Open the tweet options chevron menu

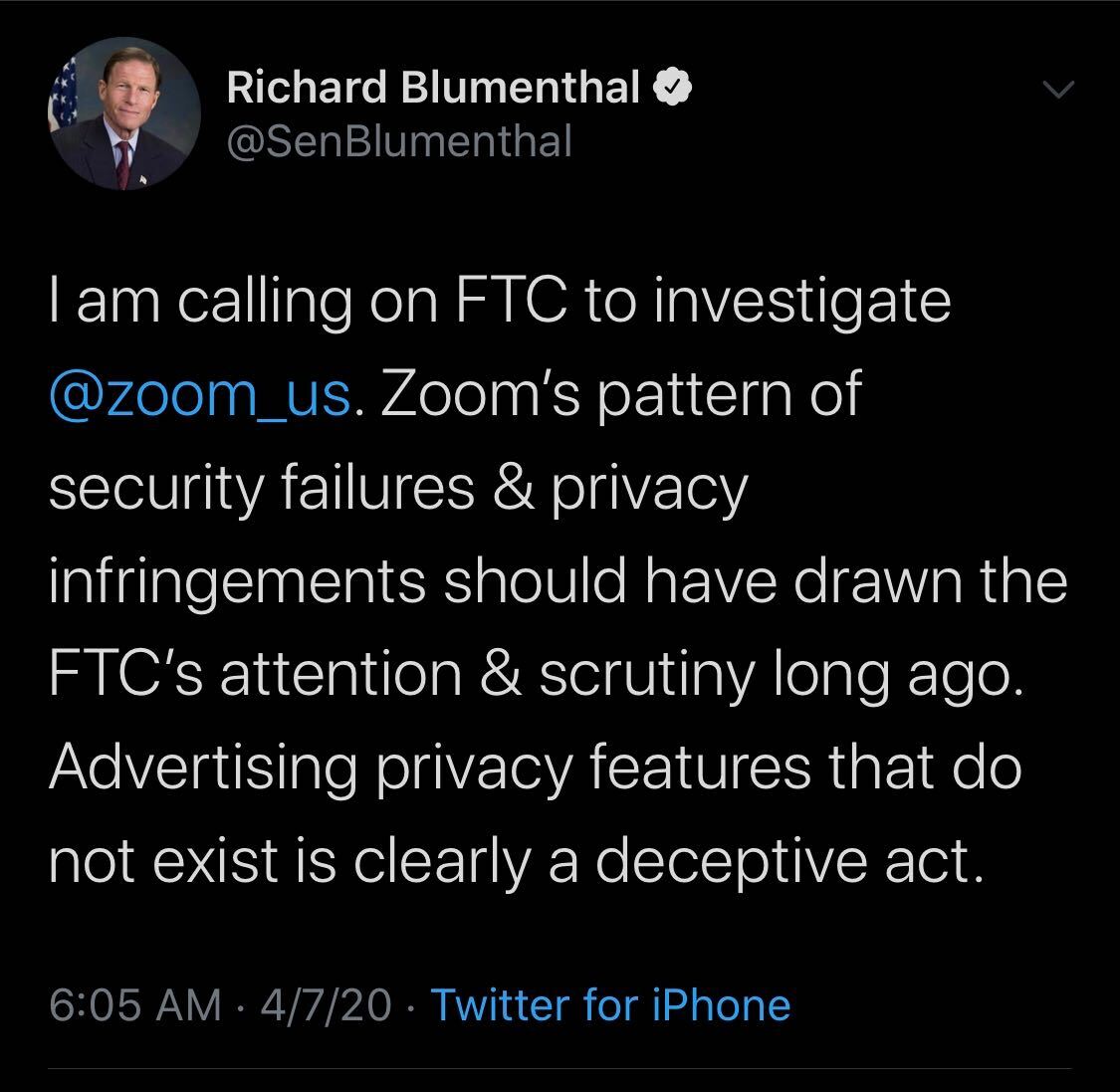1058,92
